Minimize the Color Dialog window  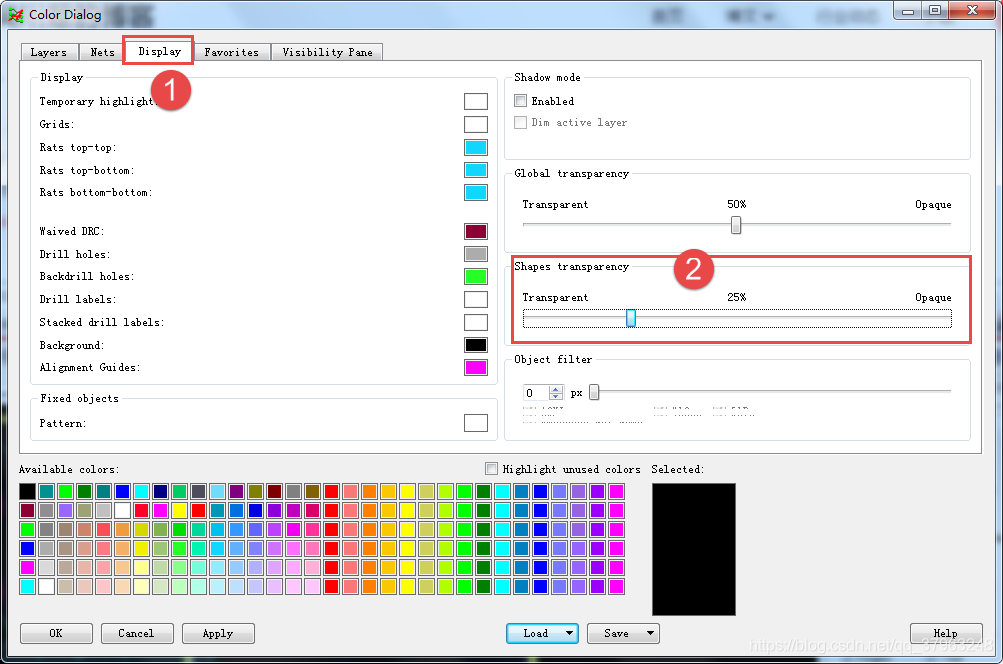click(907, 10)
